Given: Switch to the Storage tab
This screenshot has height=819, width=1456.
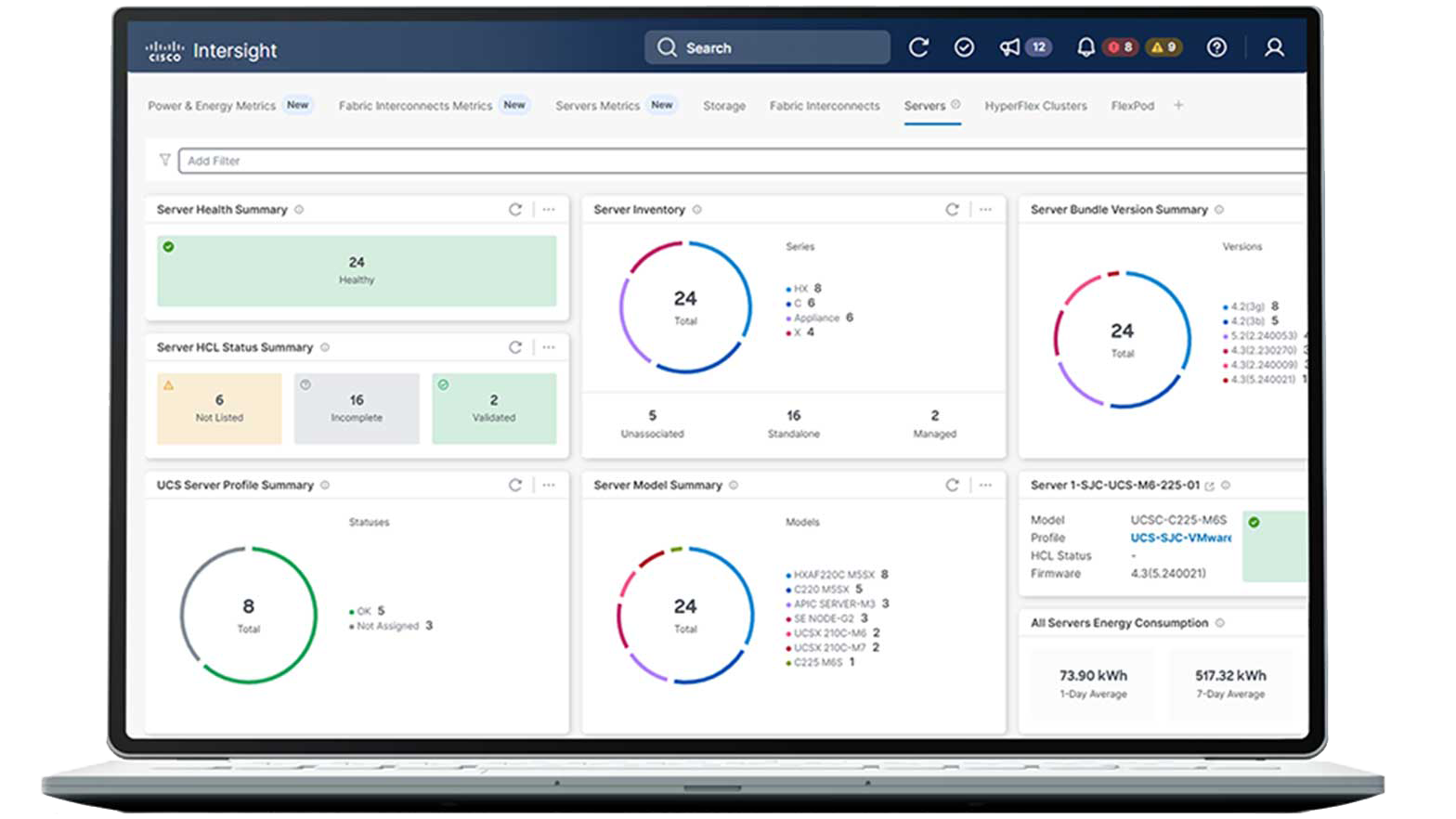Looking at the screenshot, I should [x=723, y=106].
